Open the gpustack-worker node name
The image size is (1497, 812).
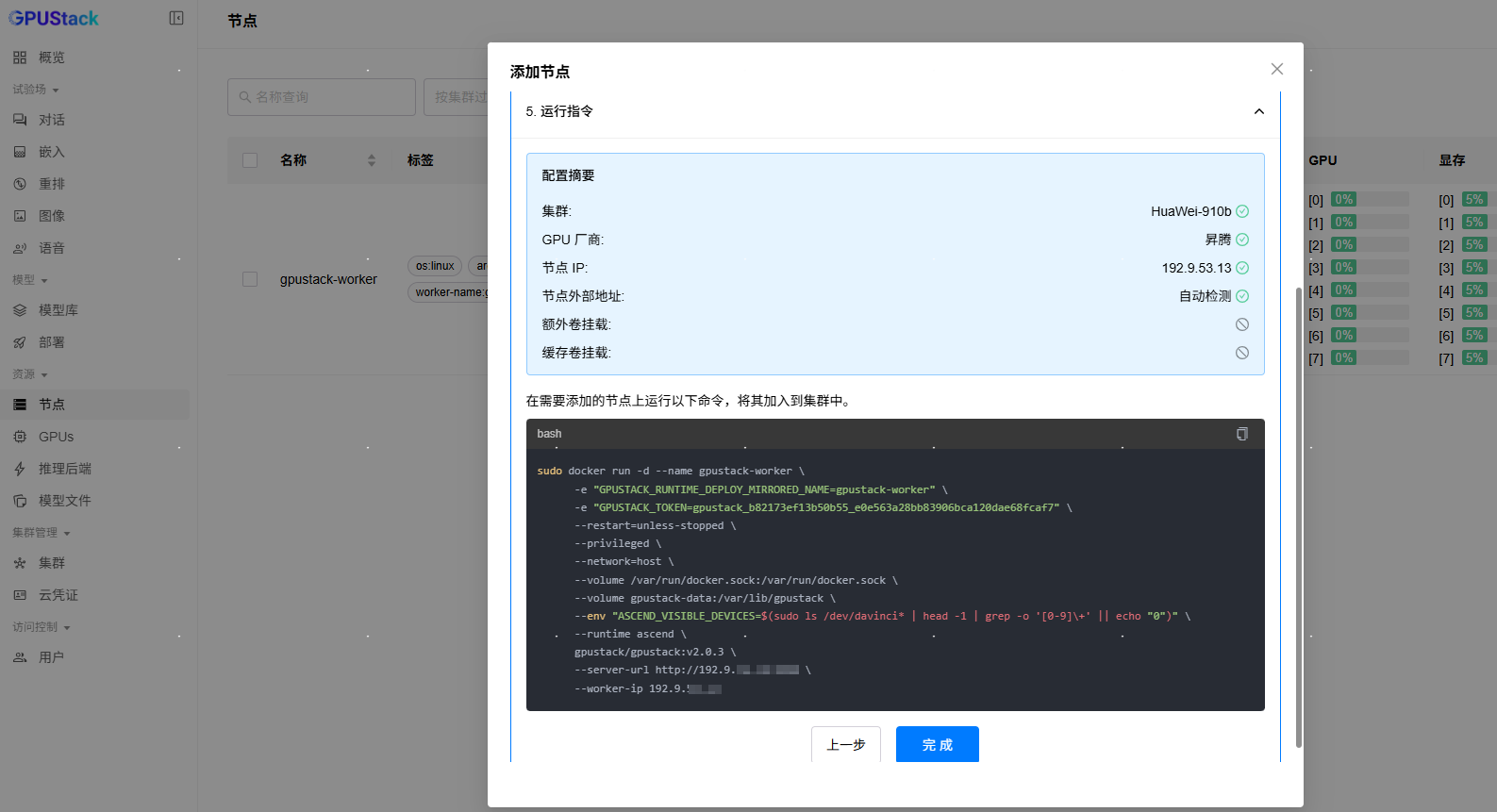(328, 279)
